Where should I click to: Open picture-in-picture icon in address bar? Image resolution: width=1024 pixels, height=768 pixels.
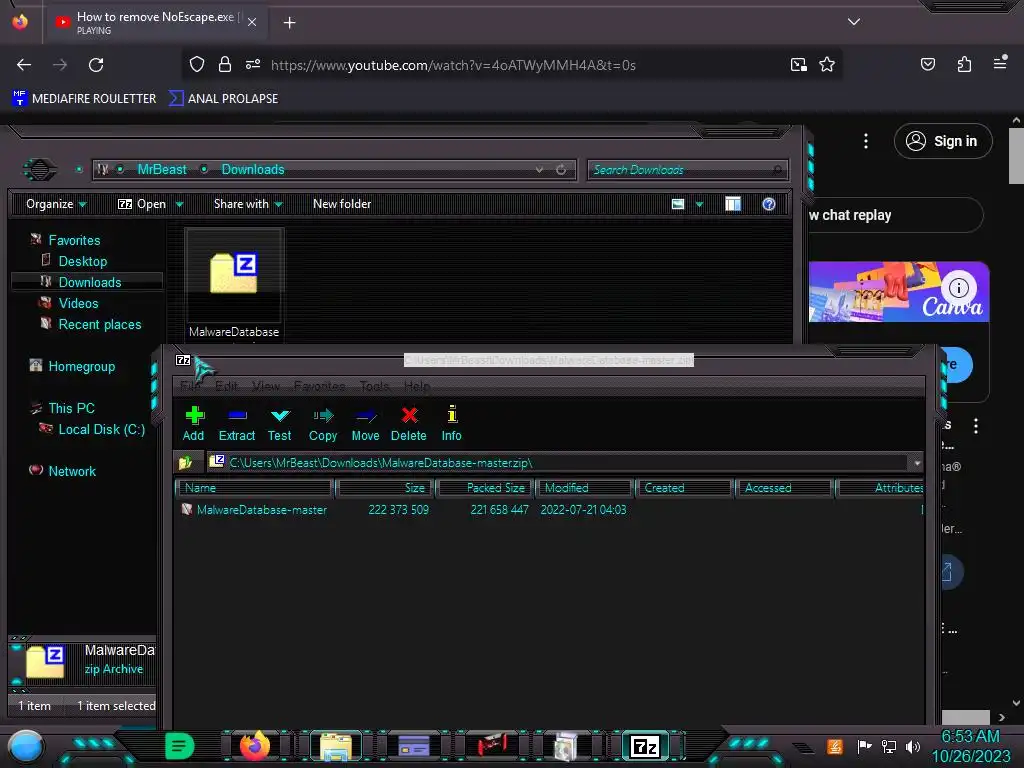pos(798,65)
